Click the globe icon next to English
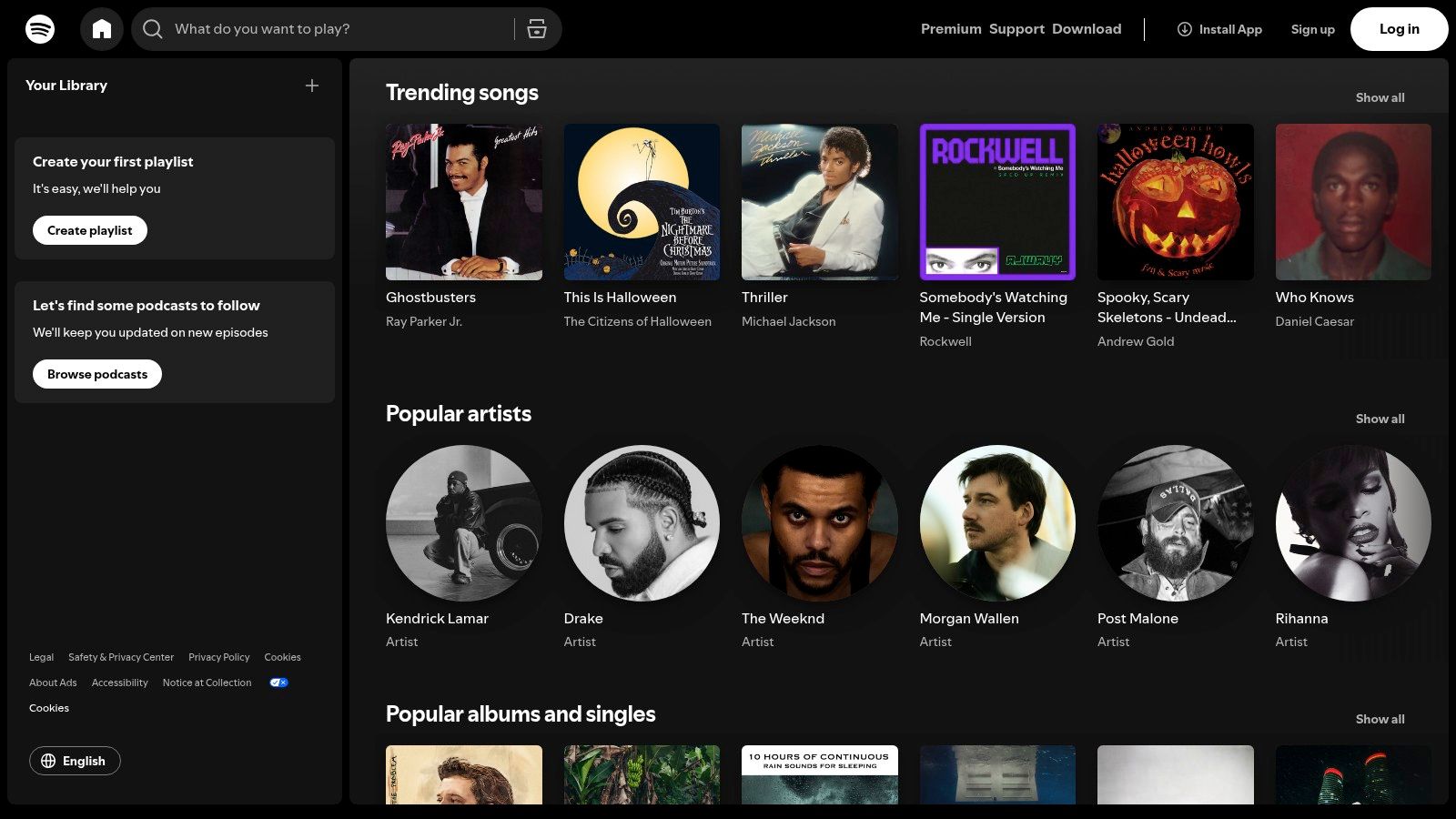This screenshot has width=1456, height=819. 52,761
